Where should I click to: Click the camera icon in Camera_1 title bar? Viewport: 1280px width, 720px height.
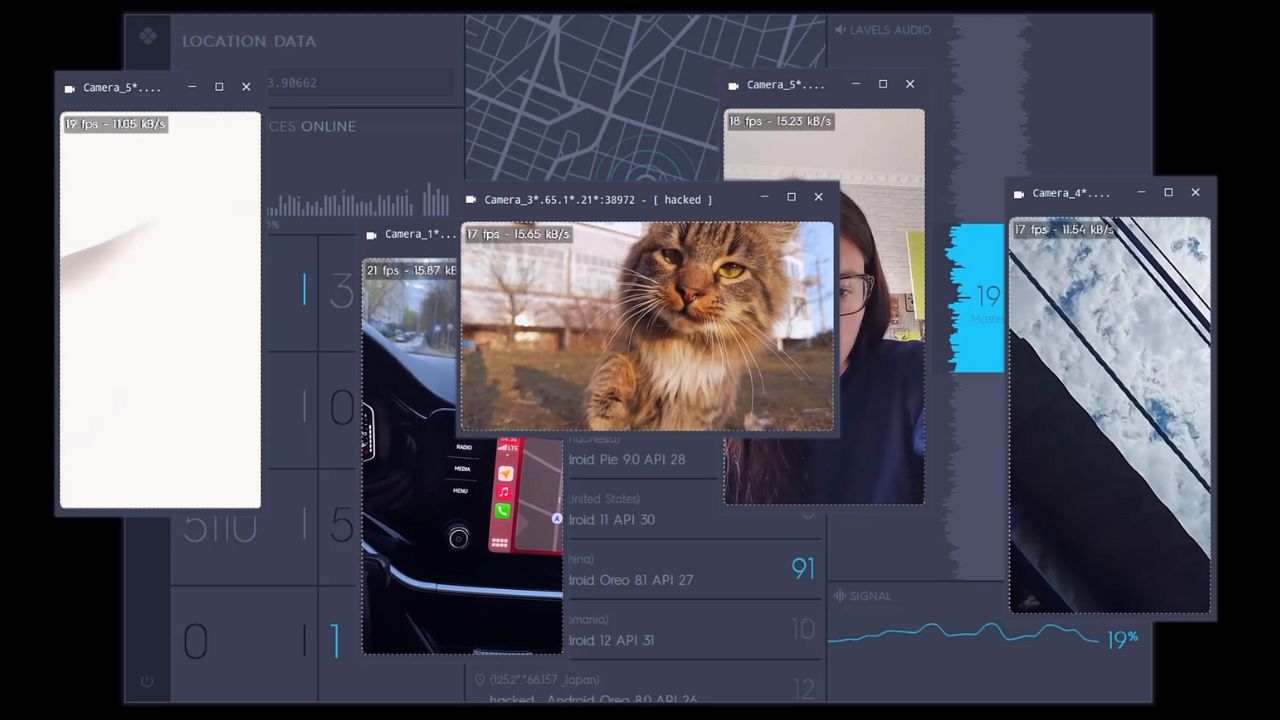(372, 235)
